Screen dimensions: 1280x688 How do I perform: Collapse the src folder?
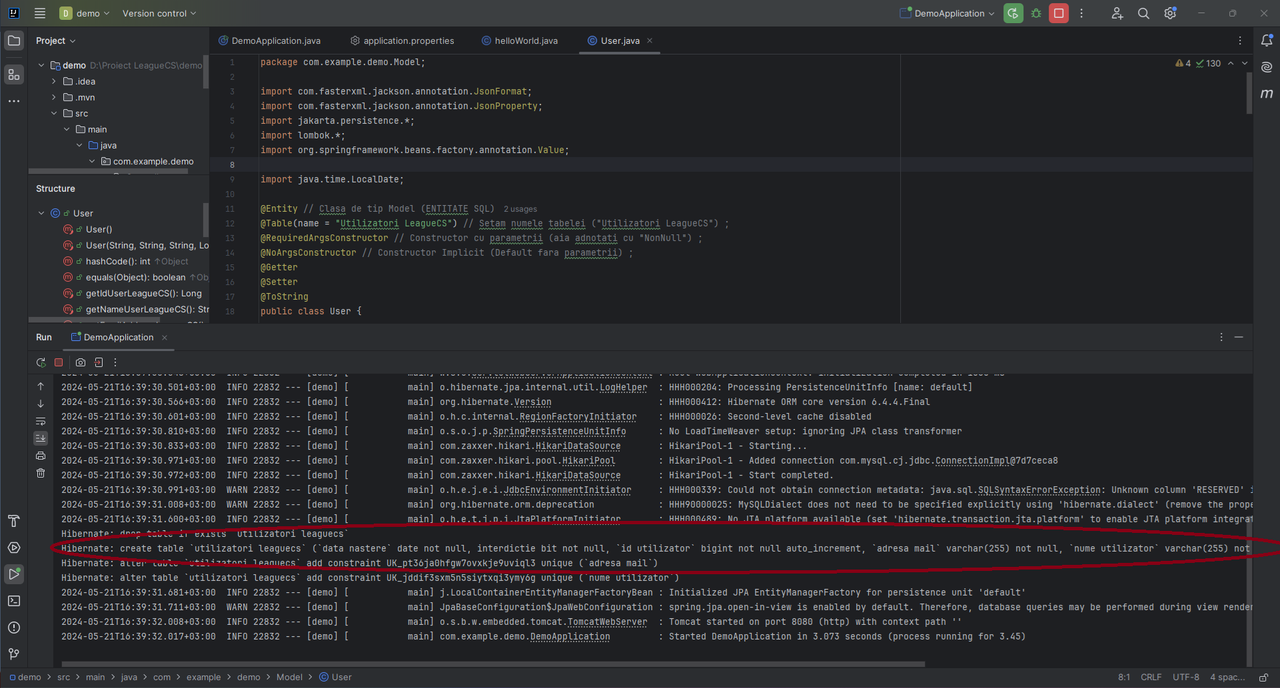click(55, 113)
